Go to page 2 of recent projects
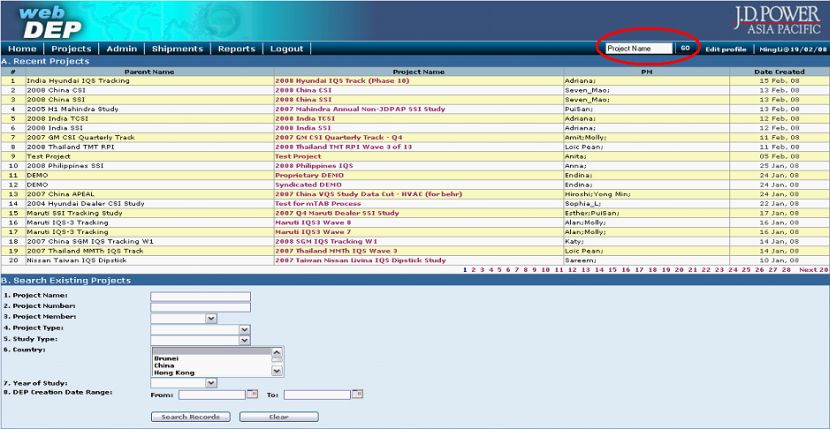The image size is (830, 429). point(473,270)
